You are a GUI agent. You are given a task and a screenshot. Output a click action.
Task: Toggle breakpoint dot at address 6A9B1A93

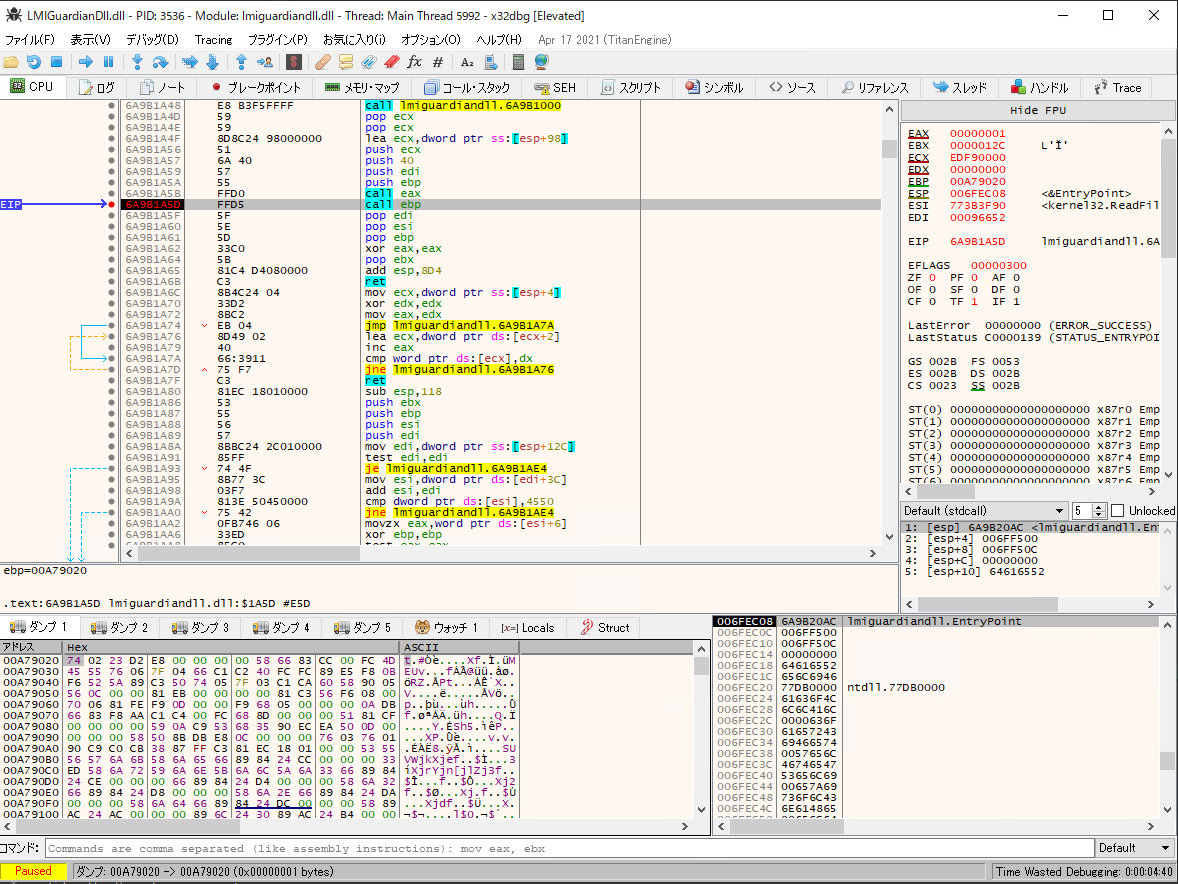click(x=111, y=469)
